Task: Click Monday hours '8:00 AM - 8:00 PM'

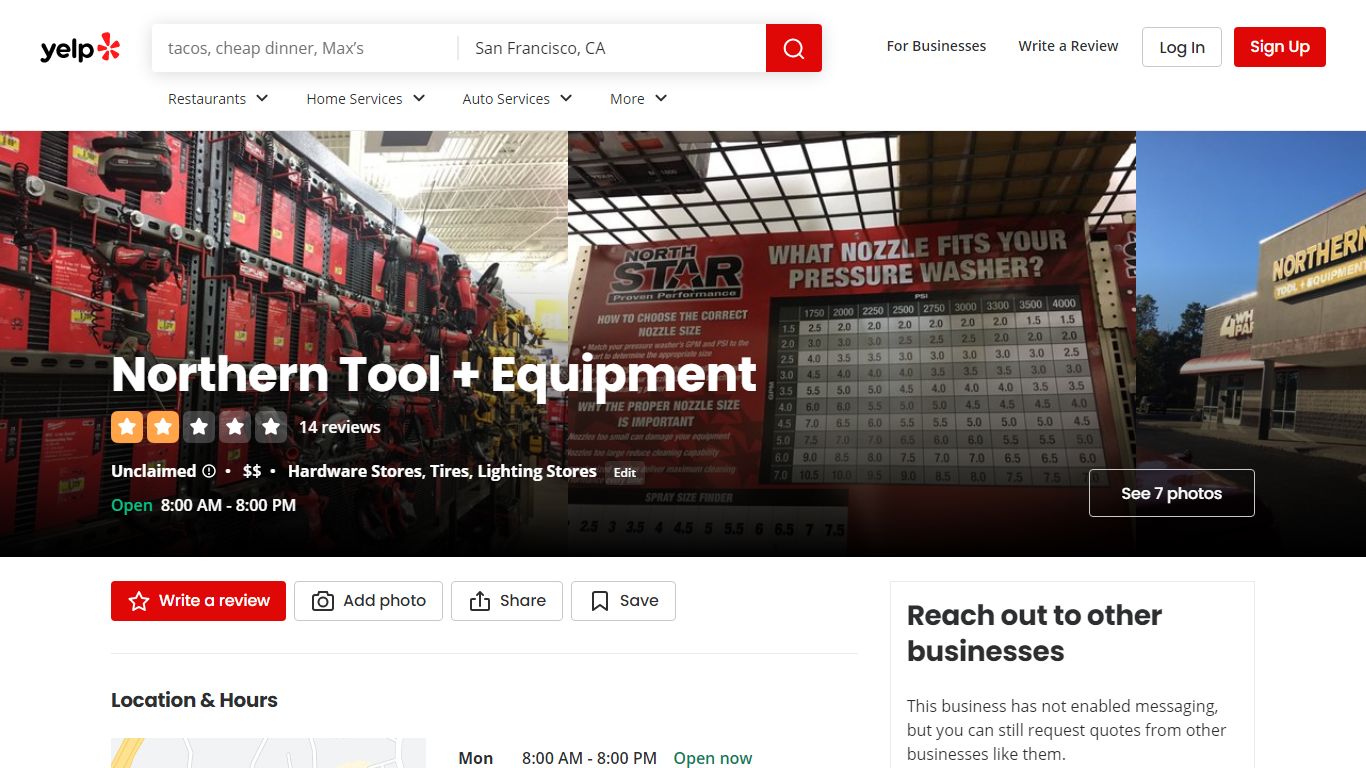Action: [x=589, y=758]
